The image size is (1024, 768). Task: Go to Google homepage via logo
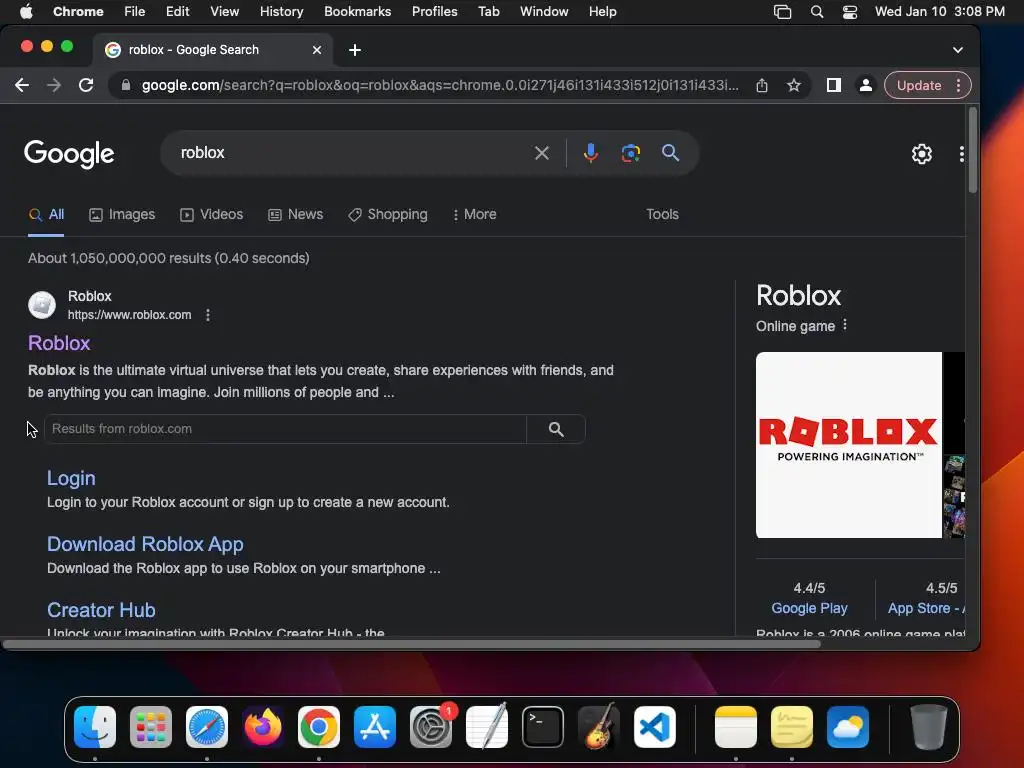[x=69, y=154]
